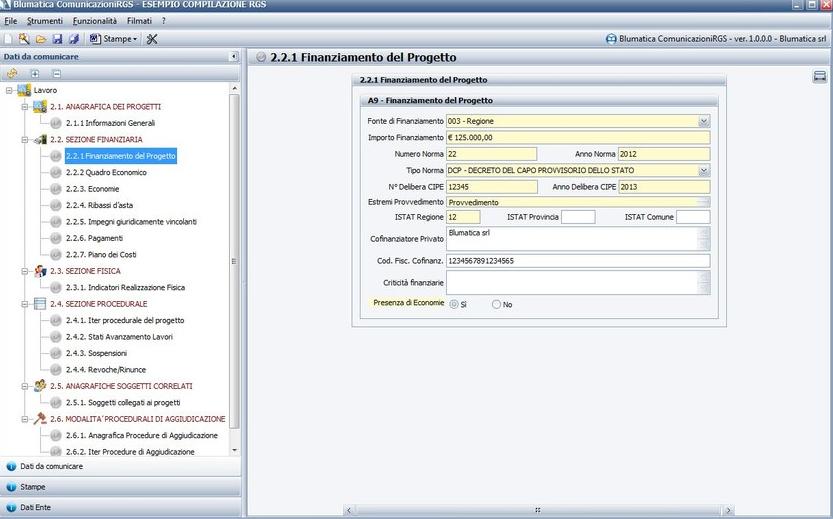Viewport: 833px width, 519px height.
Task: Open the Funzionalità menu
Action: tap(94, 21)
